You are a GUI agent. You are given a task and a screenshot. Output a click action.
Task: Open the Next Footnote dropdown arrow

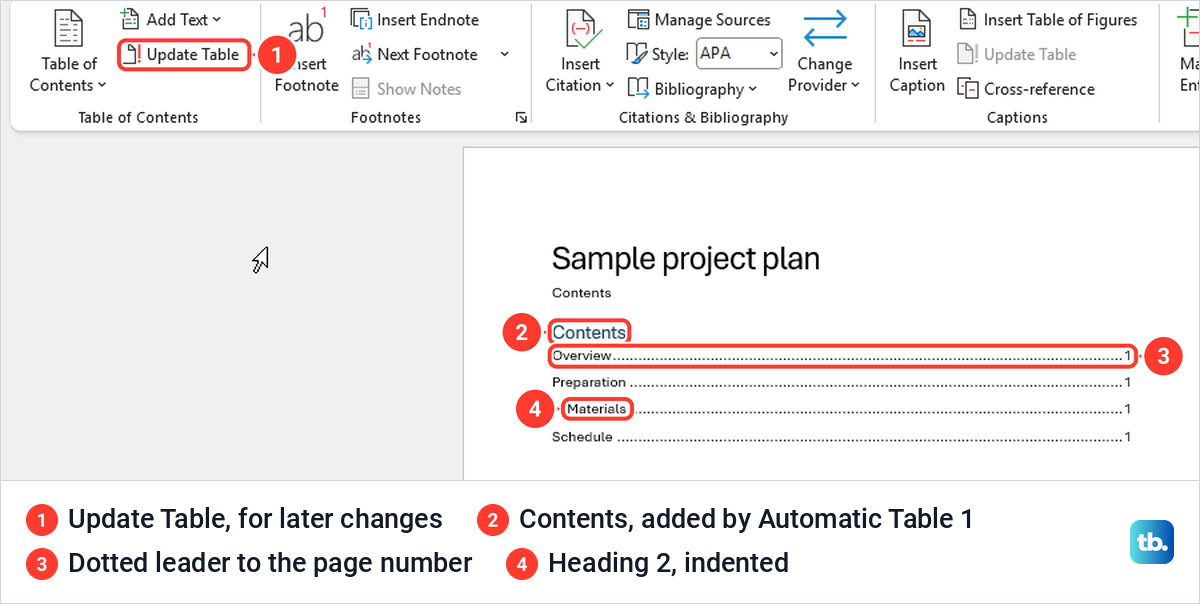tap(504, 54)
